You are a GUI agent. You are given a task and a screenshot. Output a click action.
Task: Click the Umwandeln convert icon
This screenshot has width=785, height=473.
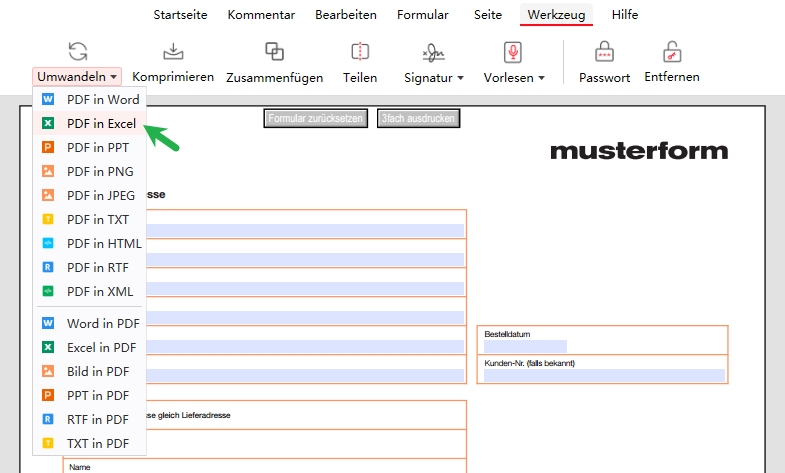78,51
